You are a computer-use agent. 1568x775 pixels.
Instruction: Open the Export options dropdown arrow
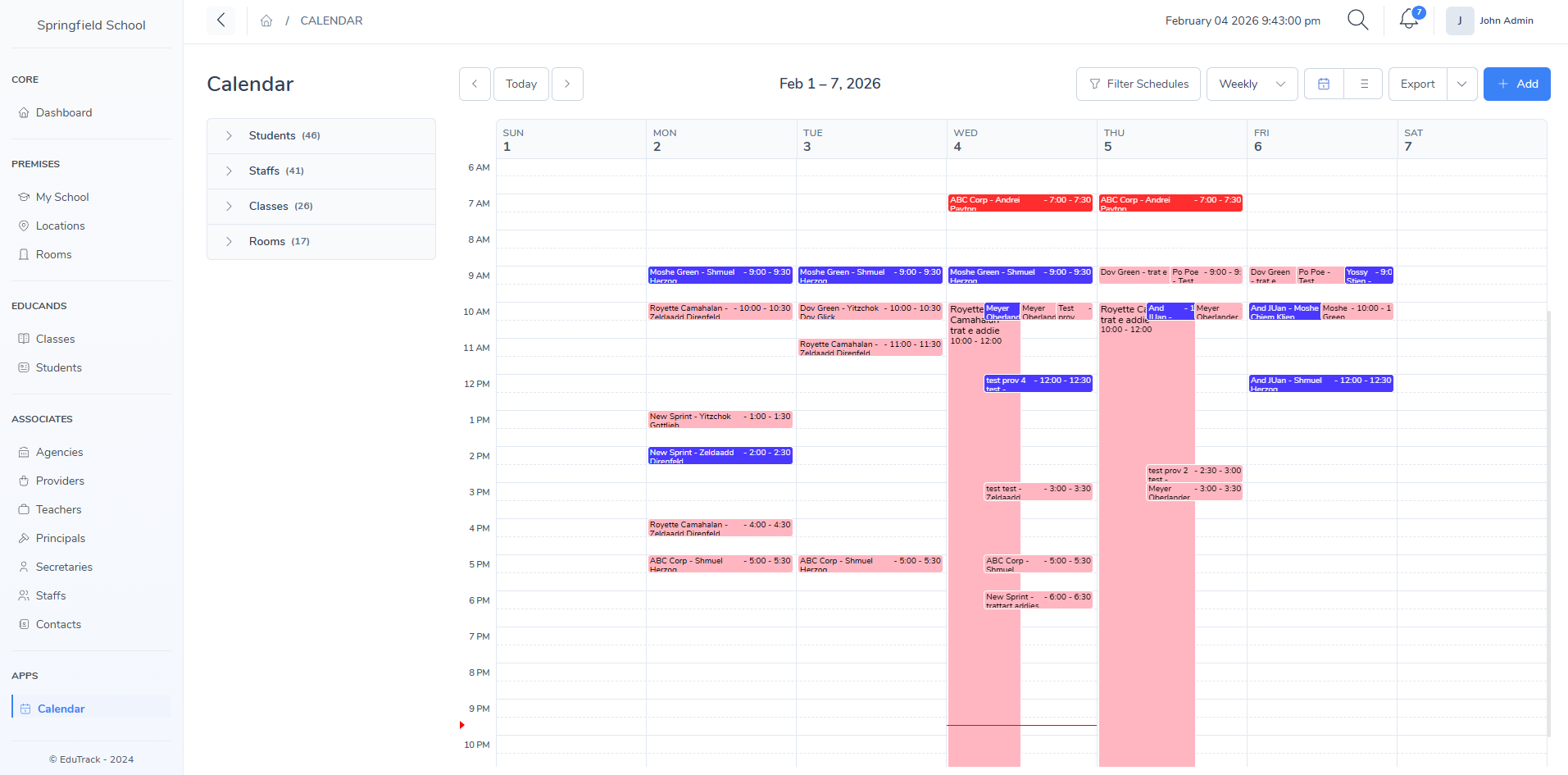1461,84
